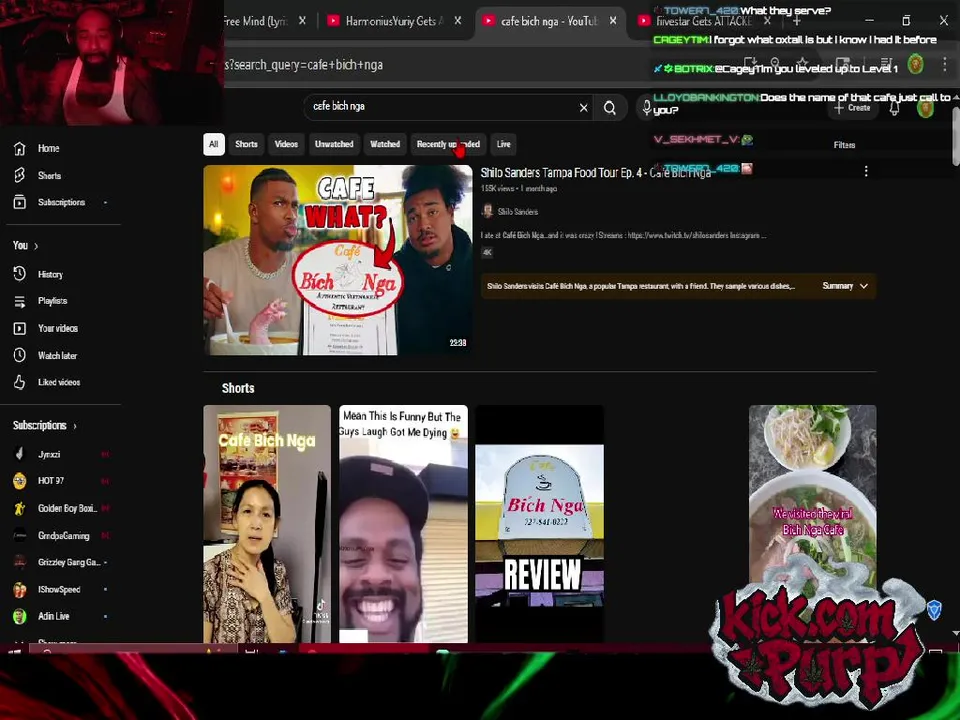Clear the search query with the X
The height and width of the screenshot is (720, 960).
(583, 108)
